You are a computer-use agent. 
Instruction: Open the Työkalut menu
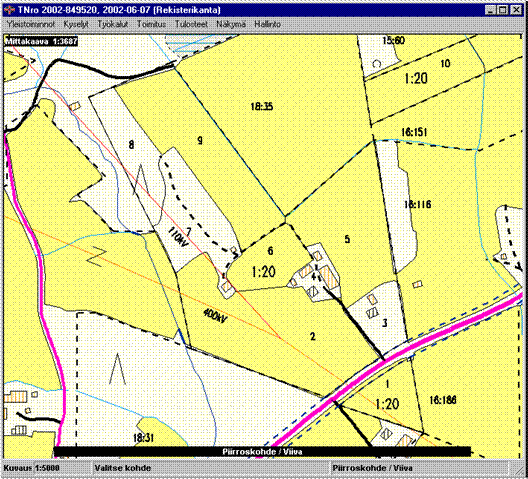[112, 24]
